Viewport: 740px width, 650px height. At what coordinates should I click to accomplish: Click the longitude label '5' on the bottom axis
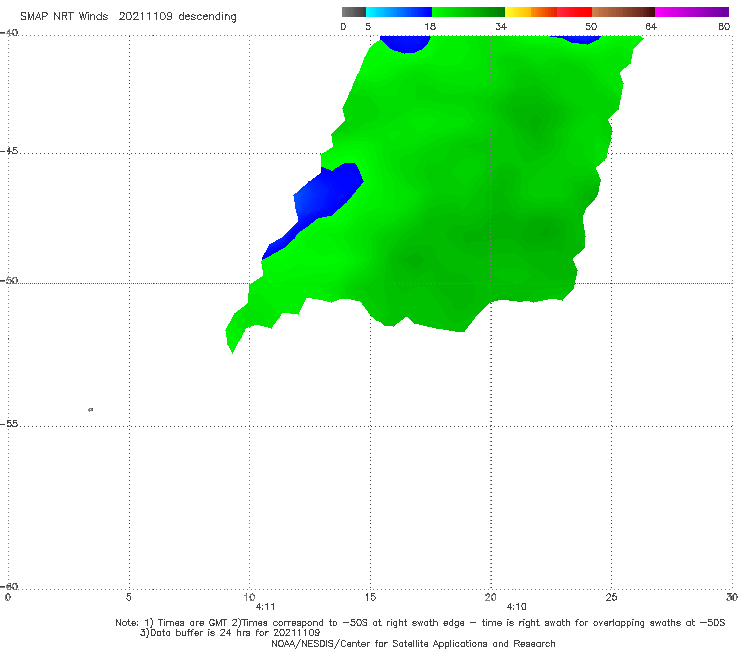pyautogui.click(x=129, y=597)
